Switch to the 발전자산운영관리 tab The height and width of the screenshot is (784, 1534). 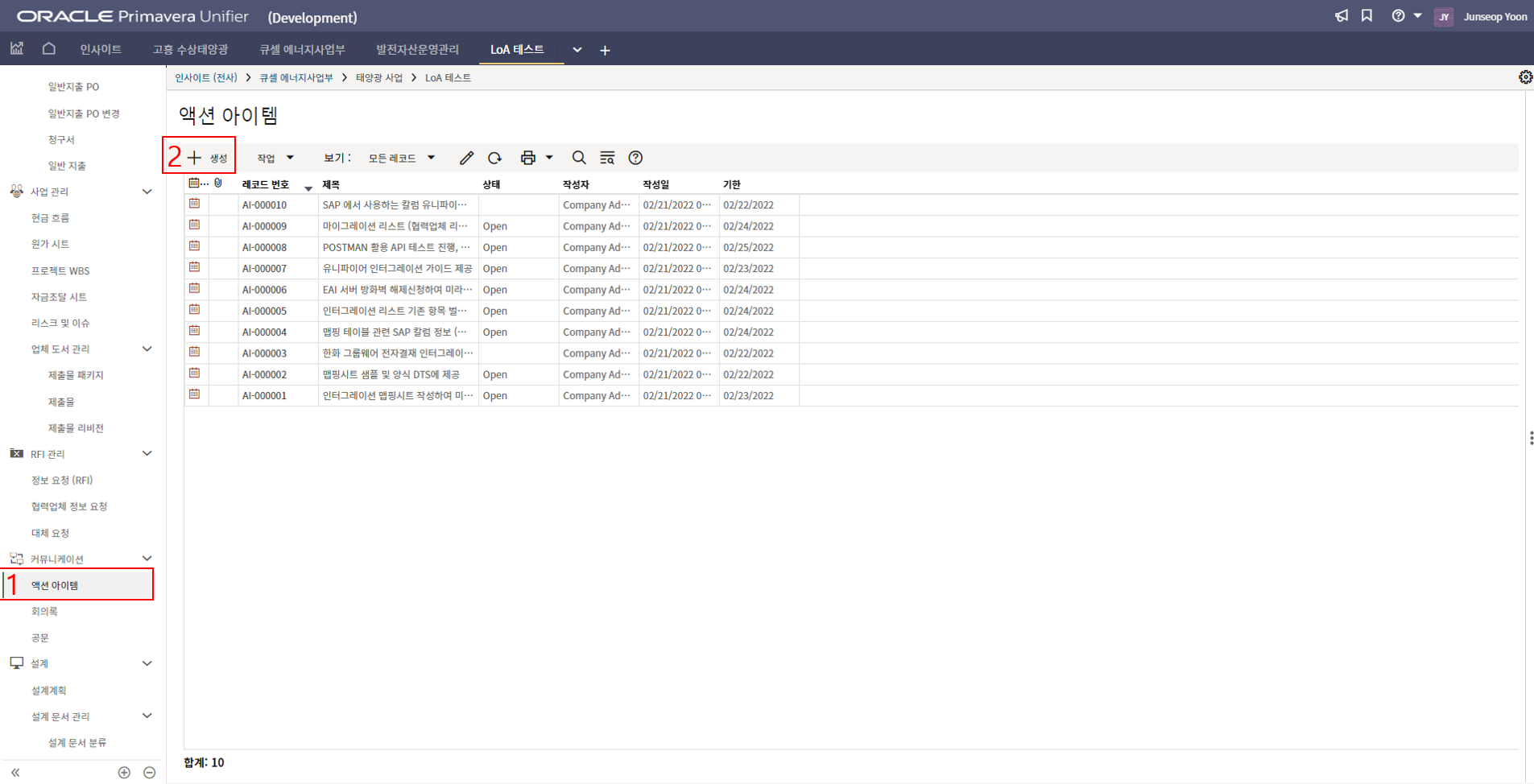tap(417, 50)
